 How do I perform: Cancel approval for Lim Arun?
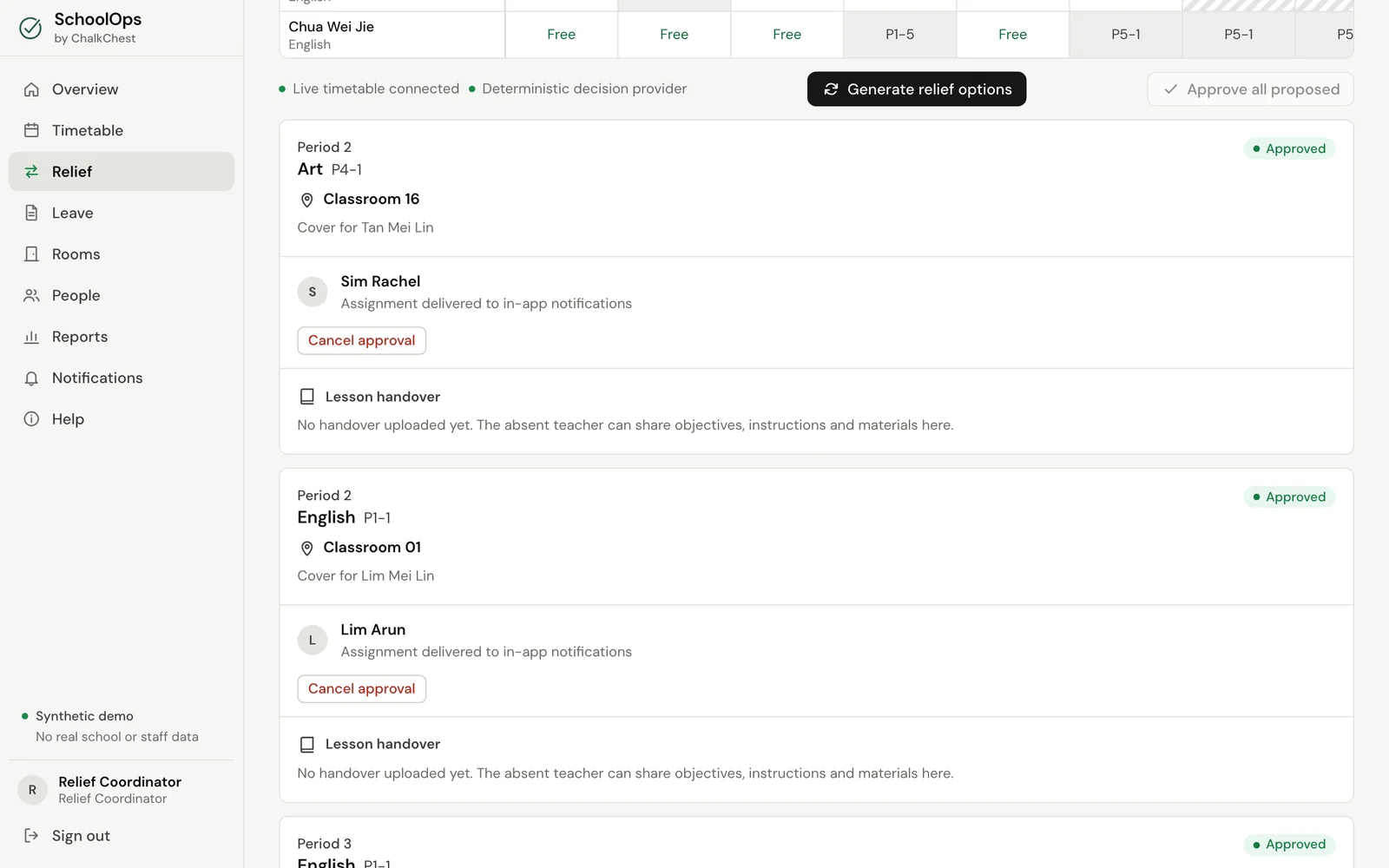click(361, 688)
